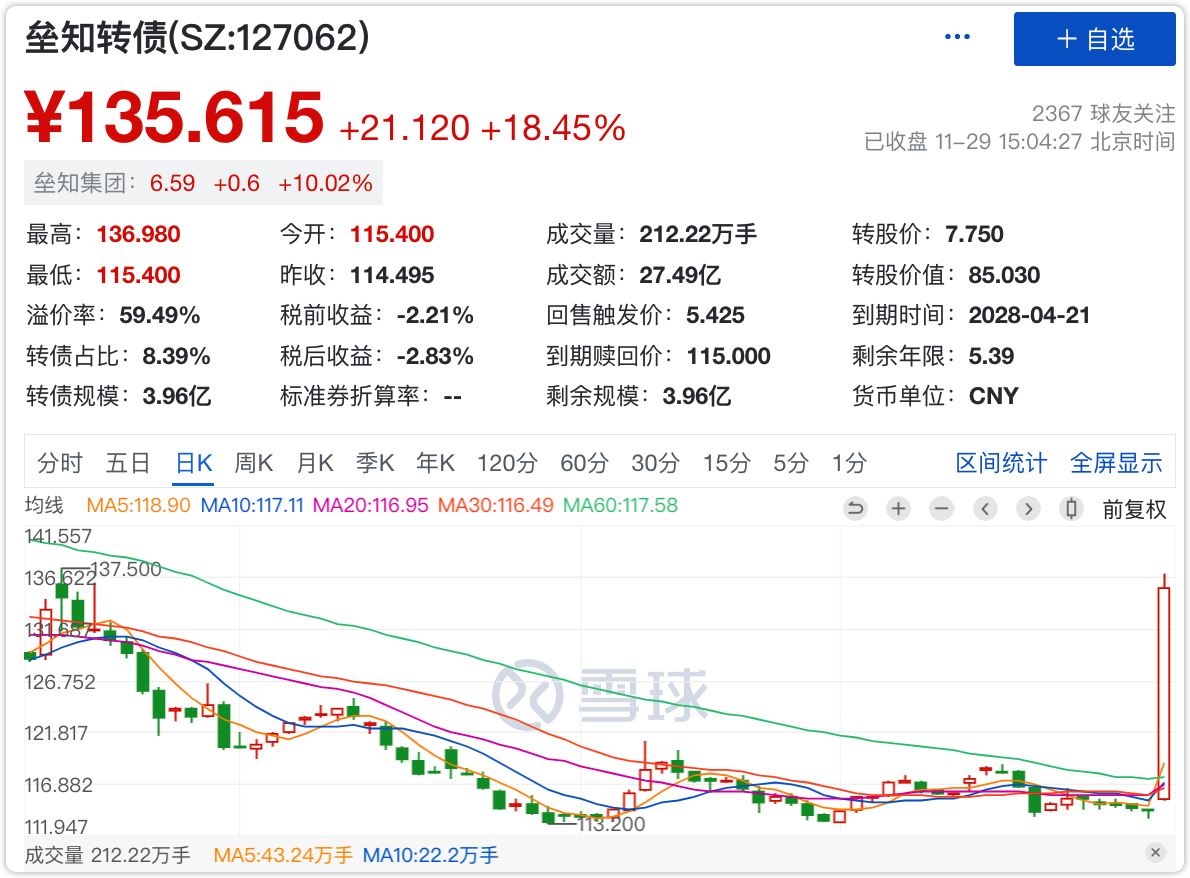This screenshot has width=1190, height=878.
Task: Open 全屏显示 fullscreen view
Action: [1116, 463]
